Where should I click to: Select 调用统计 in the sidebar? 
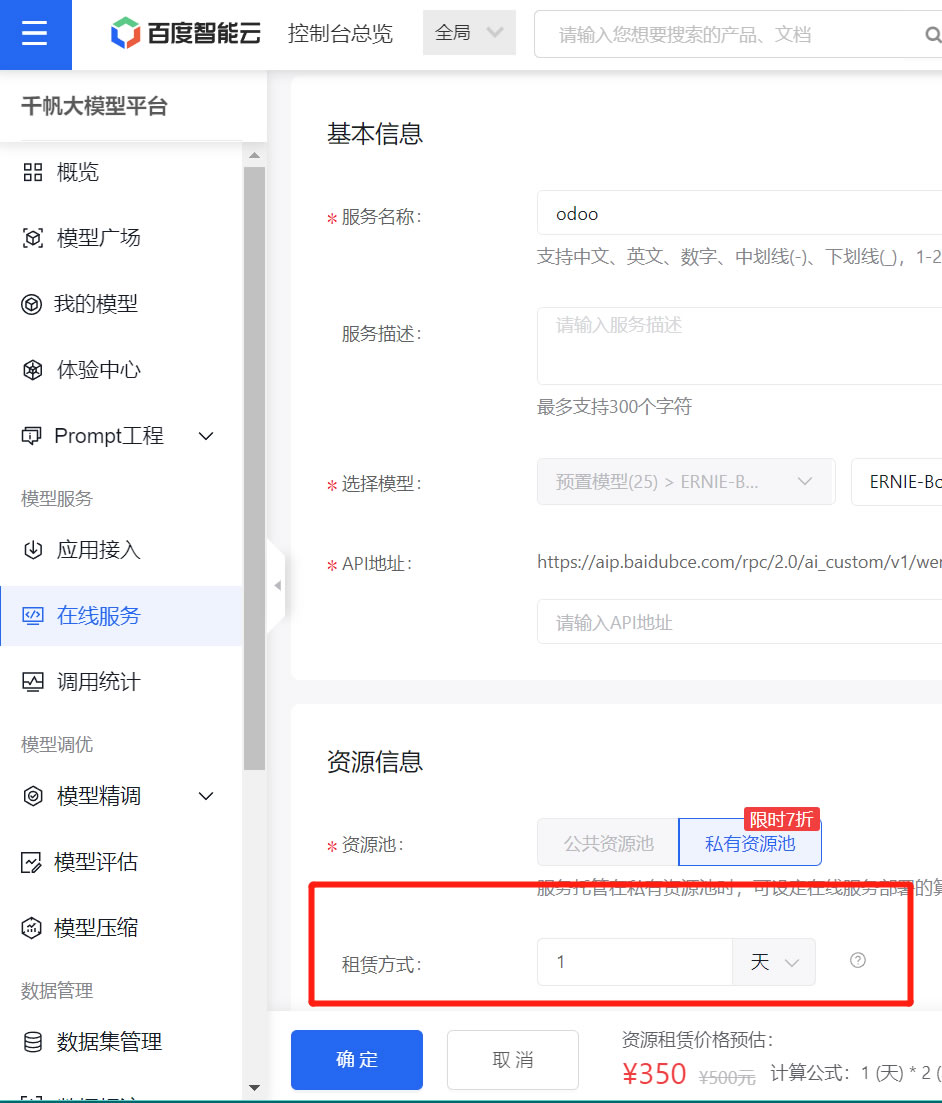point(98,682)
